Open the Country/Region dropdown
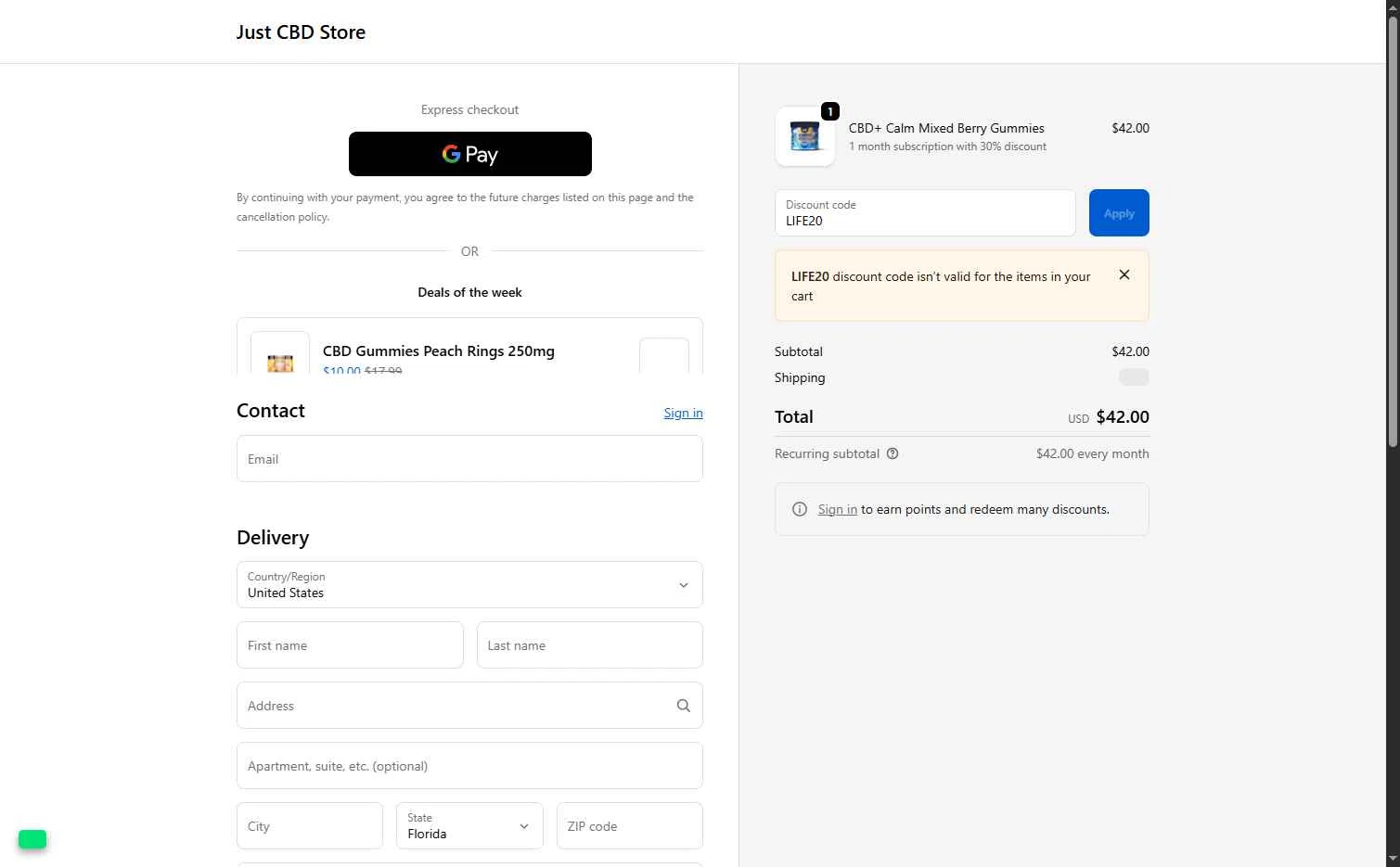Viewport: 1400px width, 867px height. pyautogui.click(x=469, y=585)
